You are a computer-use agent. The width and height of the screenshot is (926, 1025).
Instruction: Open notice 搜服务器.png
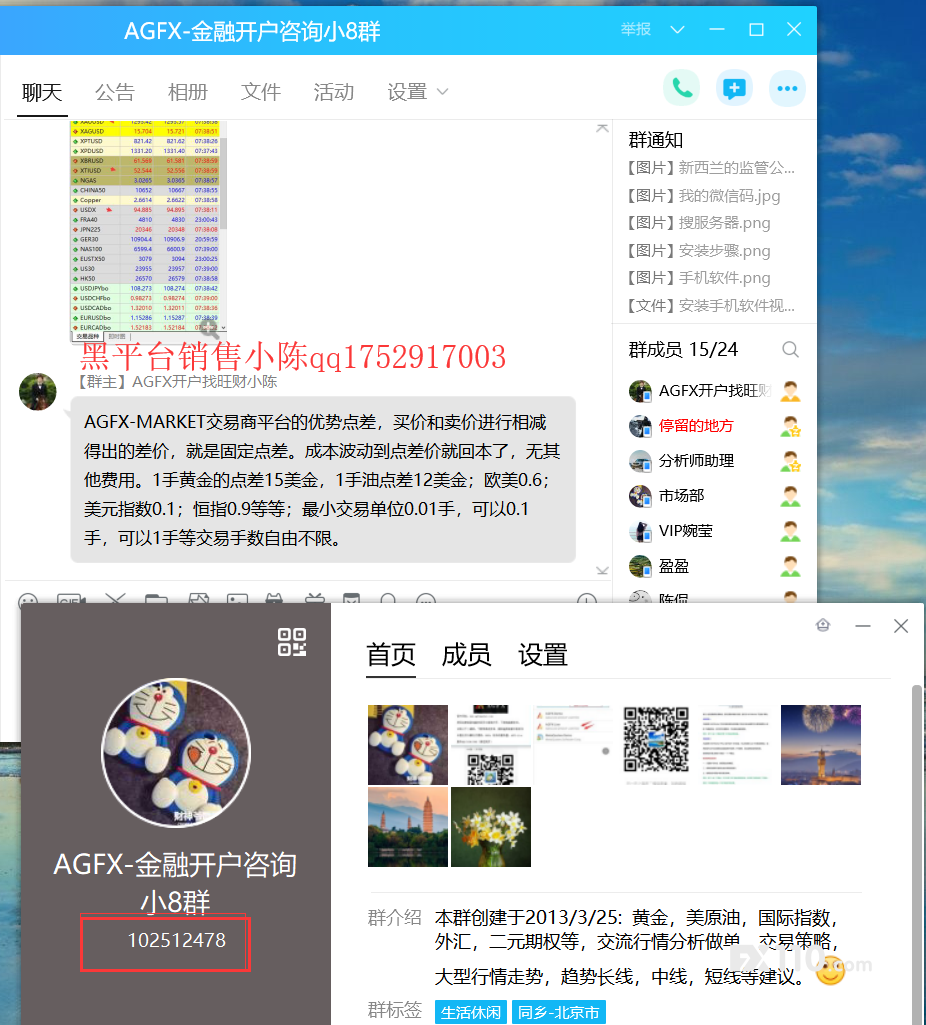(x=699, y=223)
